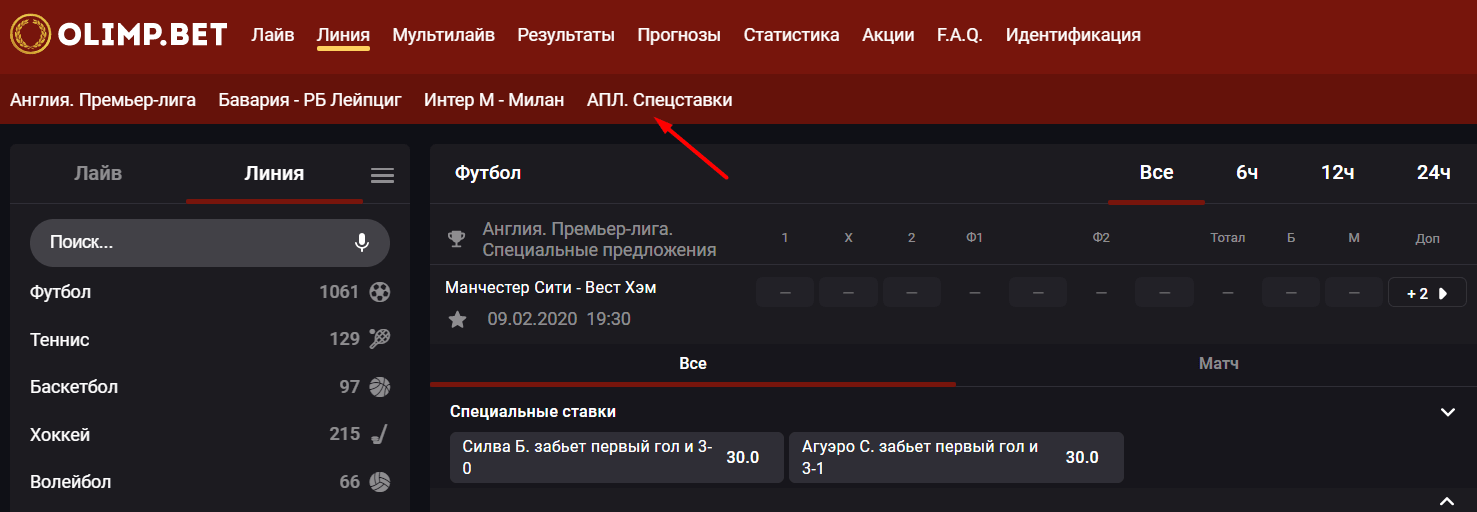1477x512 pixels.
Task: Open Манчестер Сити - Вест Хэм match
Action: [x=550, y=287]
